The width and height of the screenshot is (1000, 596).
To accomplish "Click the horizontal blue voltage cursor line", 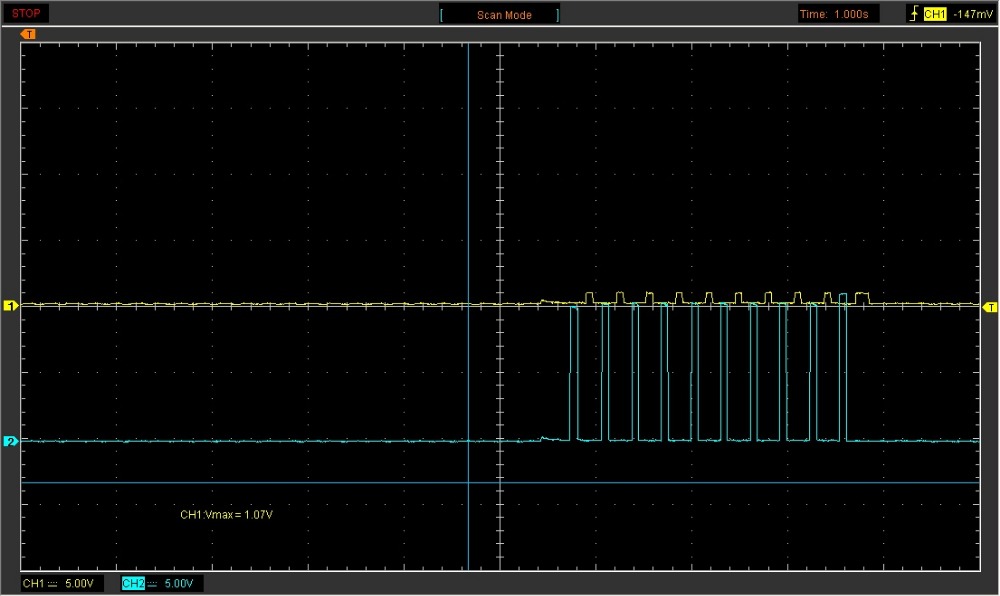I will pos(300,483).
